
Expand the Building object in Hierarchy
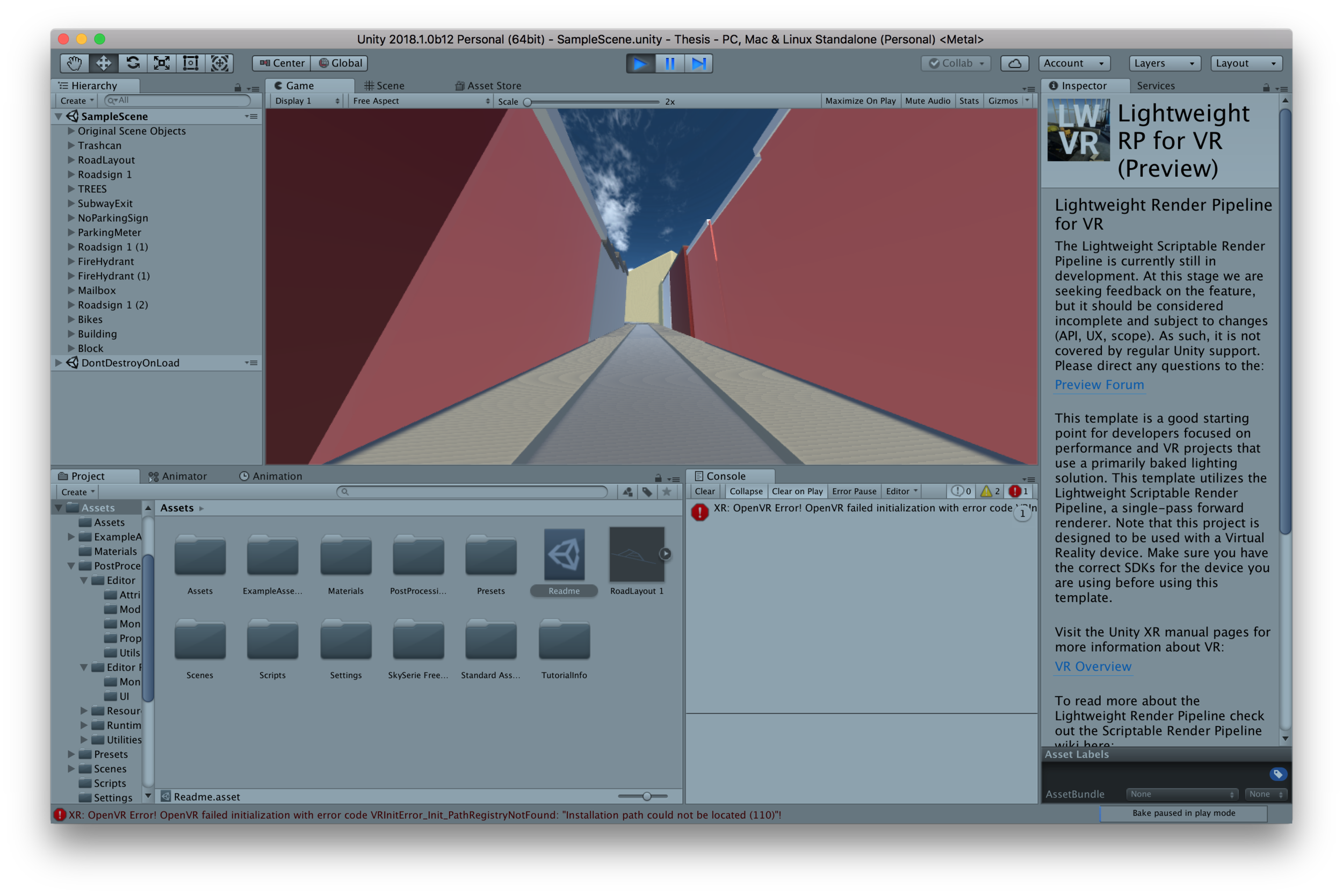(x=71, y=333)
